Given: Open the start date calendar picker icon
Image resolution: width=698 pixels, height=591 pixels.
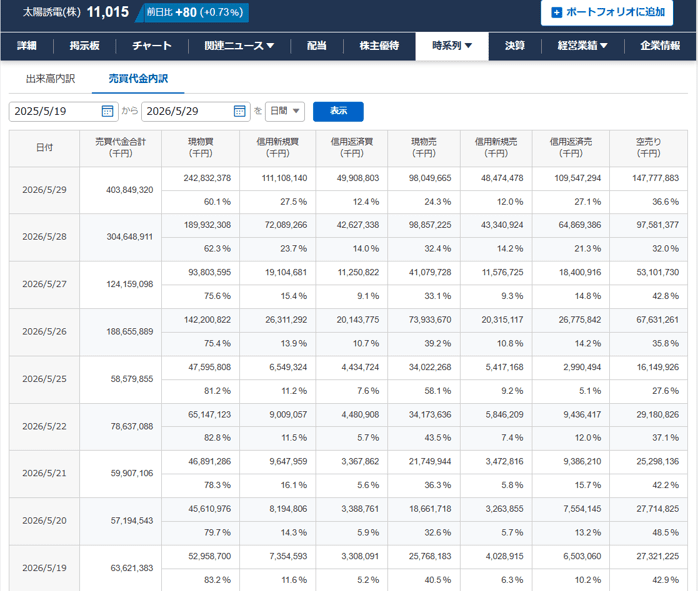Looking at the screenshot, I should [x=107, y=111].
